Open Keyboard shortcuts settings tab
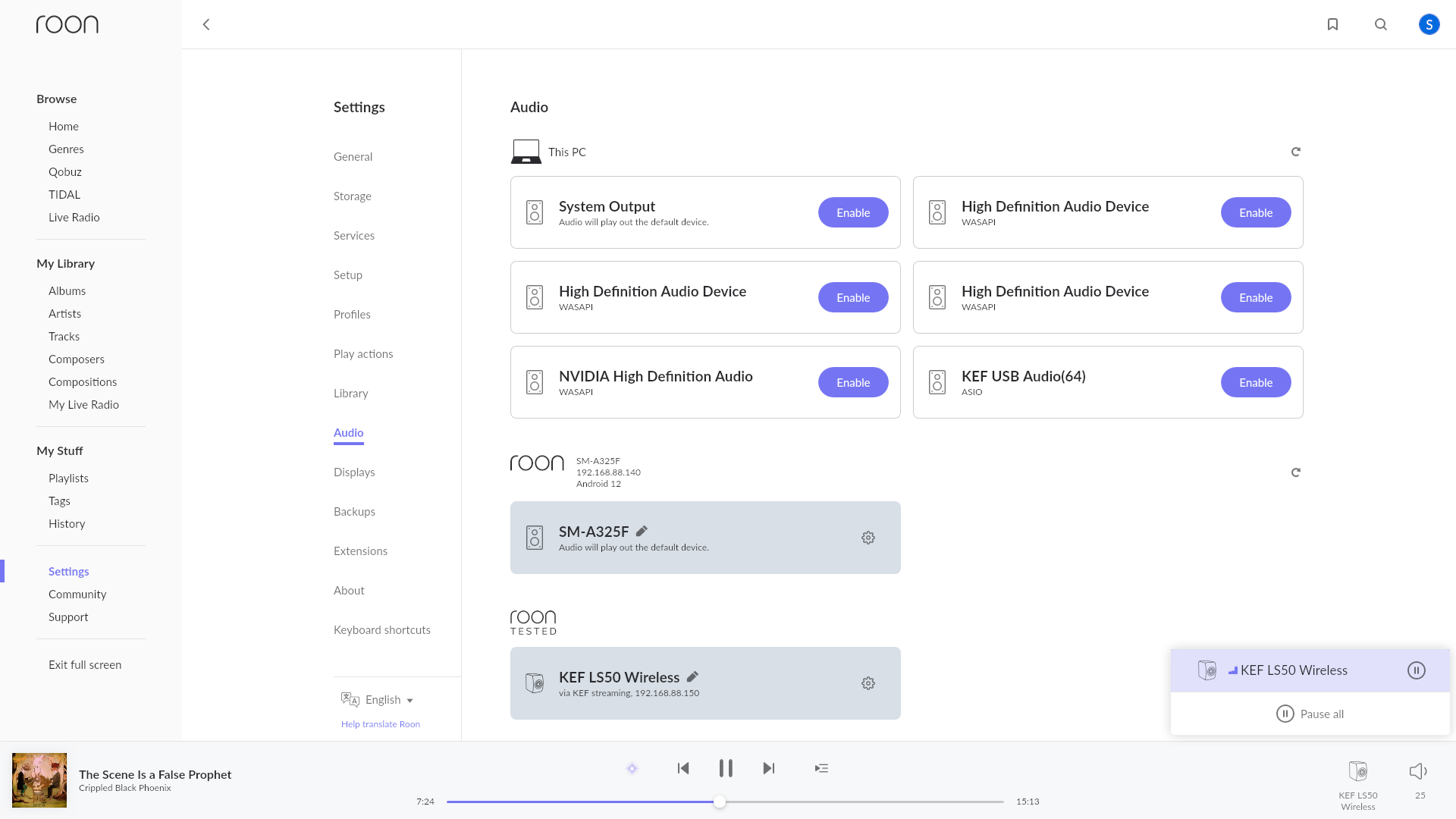Image resolution: width=1456 pixels, height=819 pixels. (x=382, y=630)
